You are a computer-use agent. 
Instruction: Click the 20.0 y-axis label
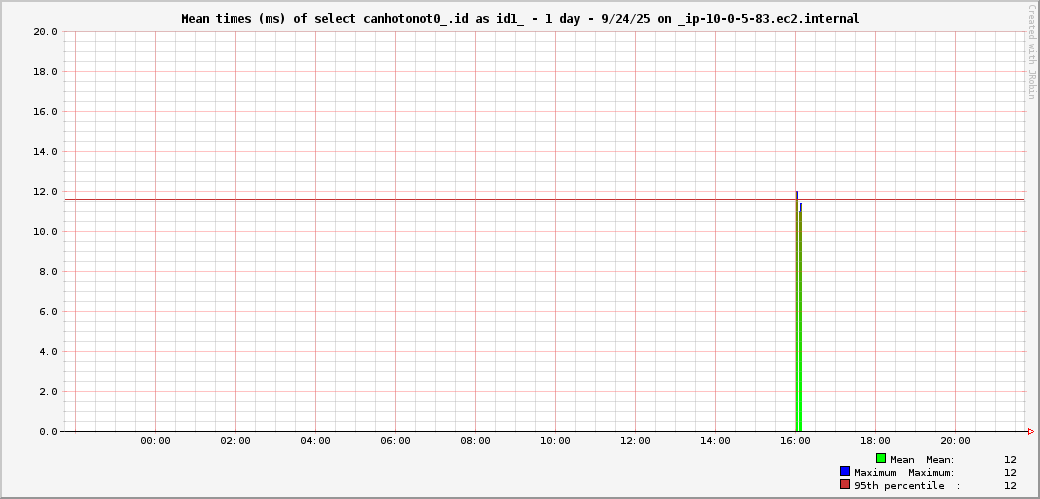pos(45,31)
